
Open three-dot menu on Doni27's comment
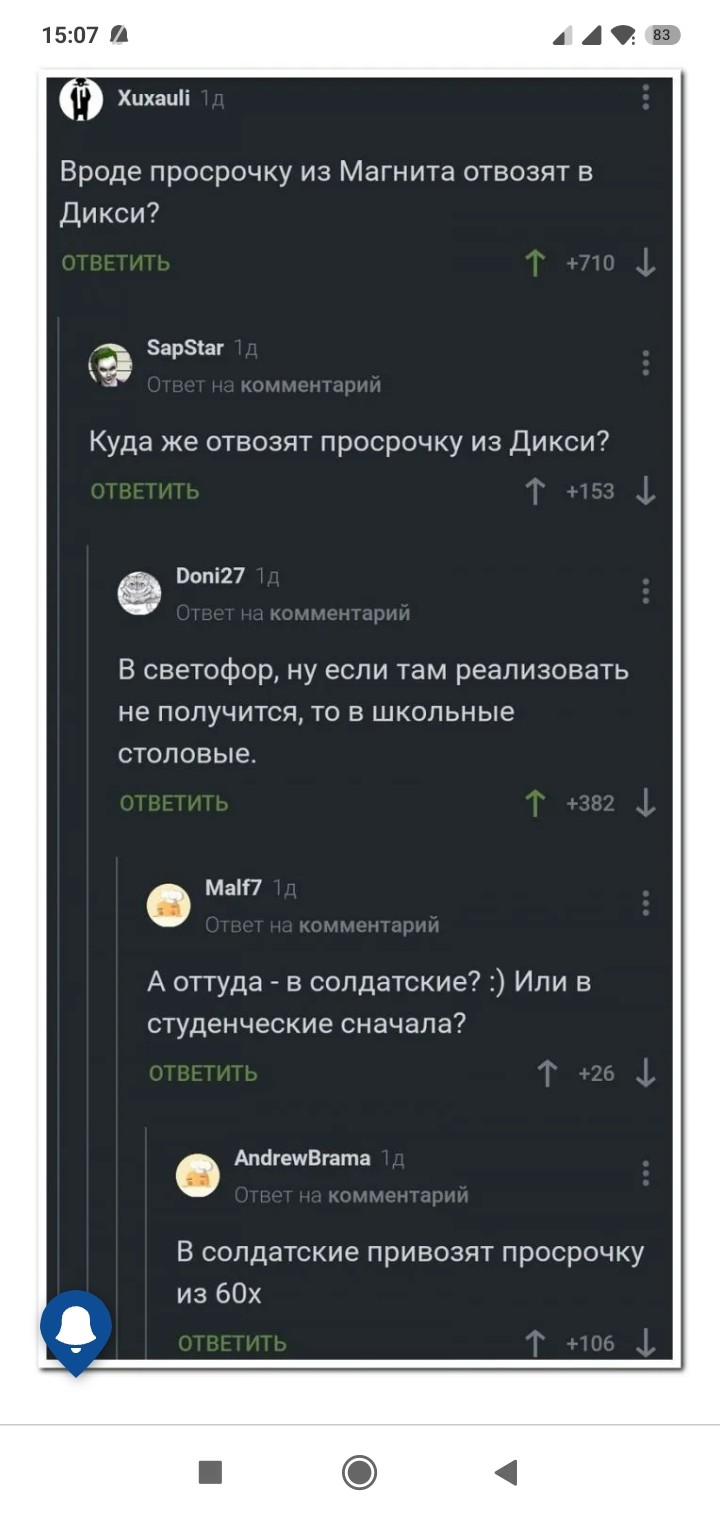[x=646, y=591]
